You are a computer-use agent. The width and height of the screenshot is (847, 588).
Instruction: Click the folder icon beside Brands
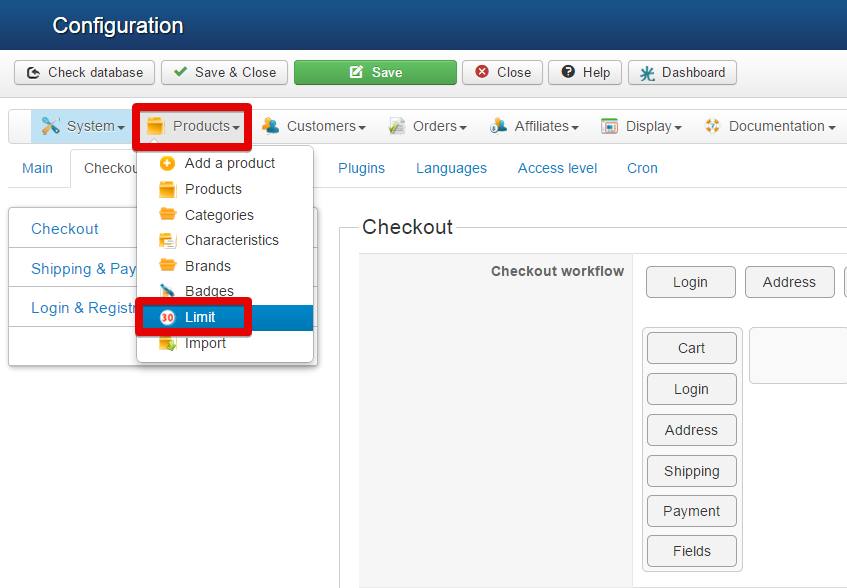coord(167,265)
